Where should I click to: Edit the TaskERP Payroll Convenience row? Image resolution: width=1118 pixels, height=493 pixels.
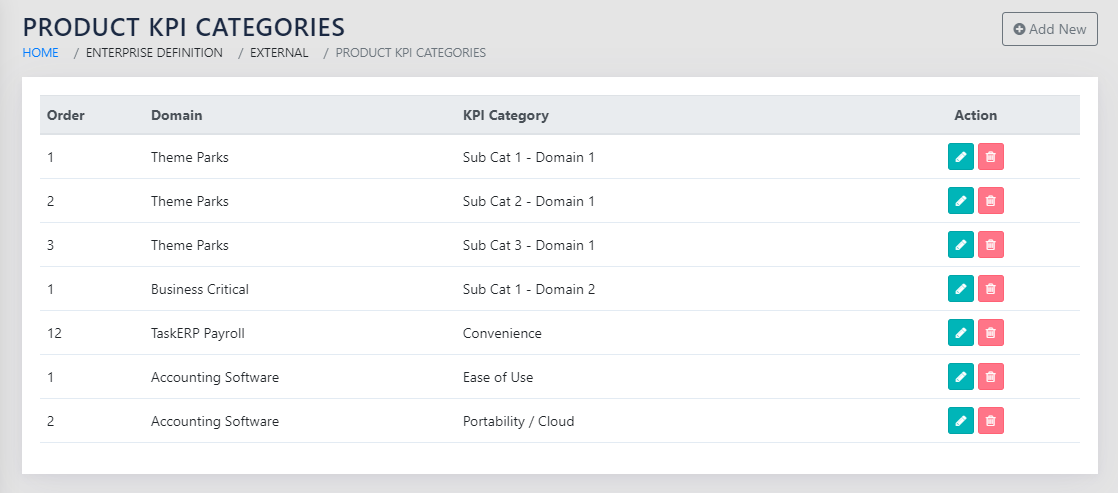[x=960, y=333]
